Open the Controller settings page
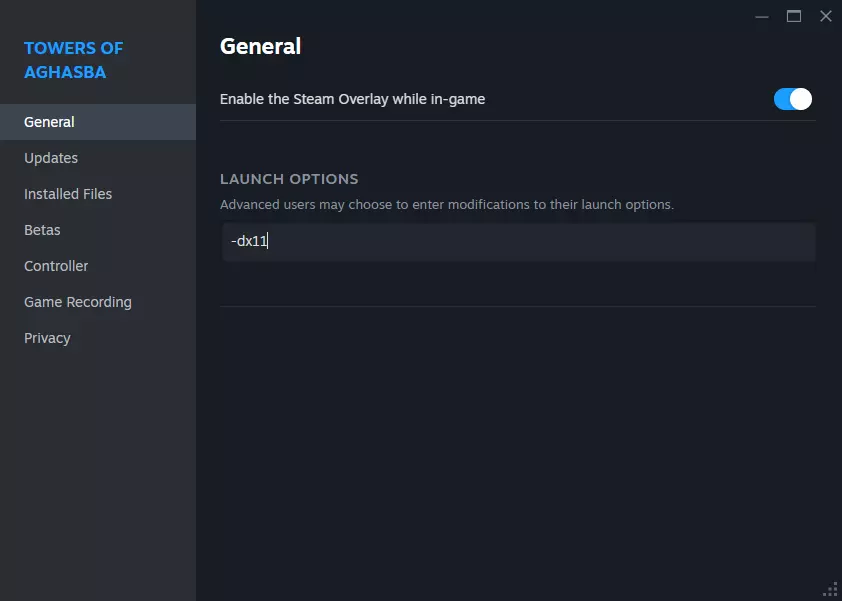The width and height of the screenshot is (842, 601). click(x=56, y=266)
